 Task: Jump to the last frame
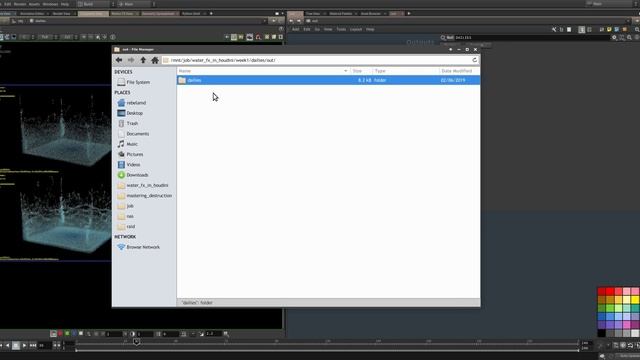coord(33,346)
